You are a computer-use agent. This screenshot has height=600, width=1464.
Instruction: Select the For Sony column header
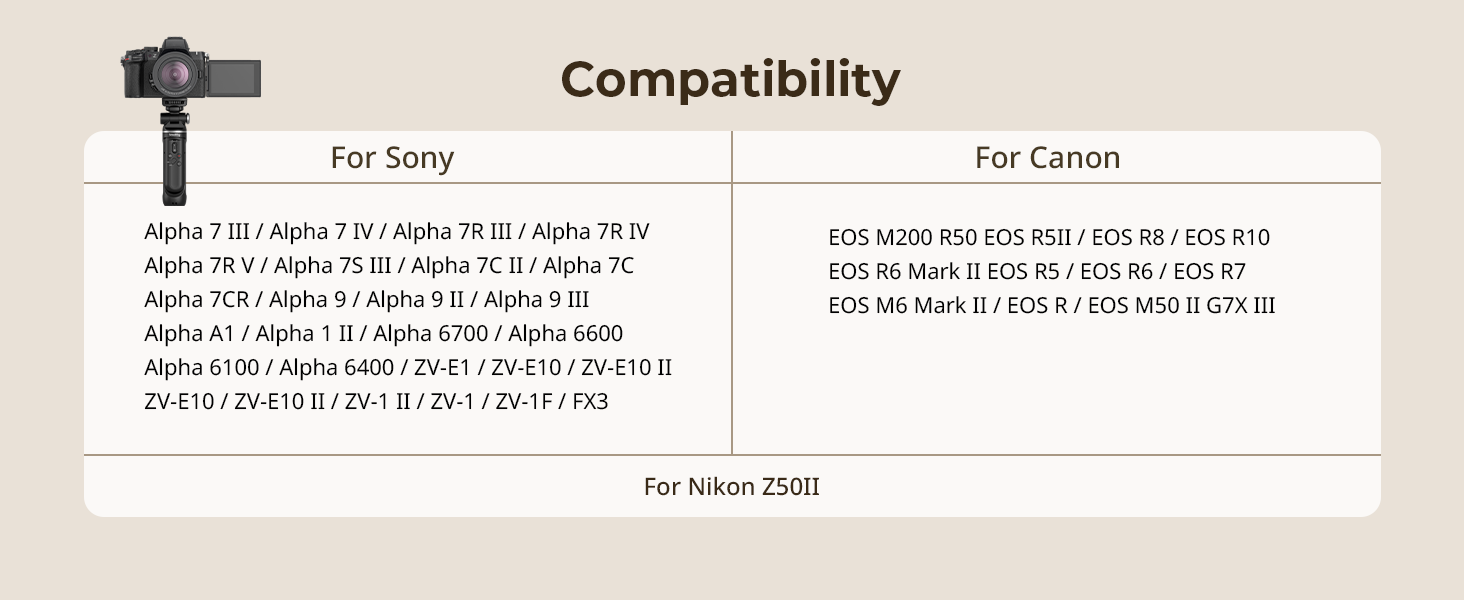pos(392,158)
